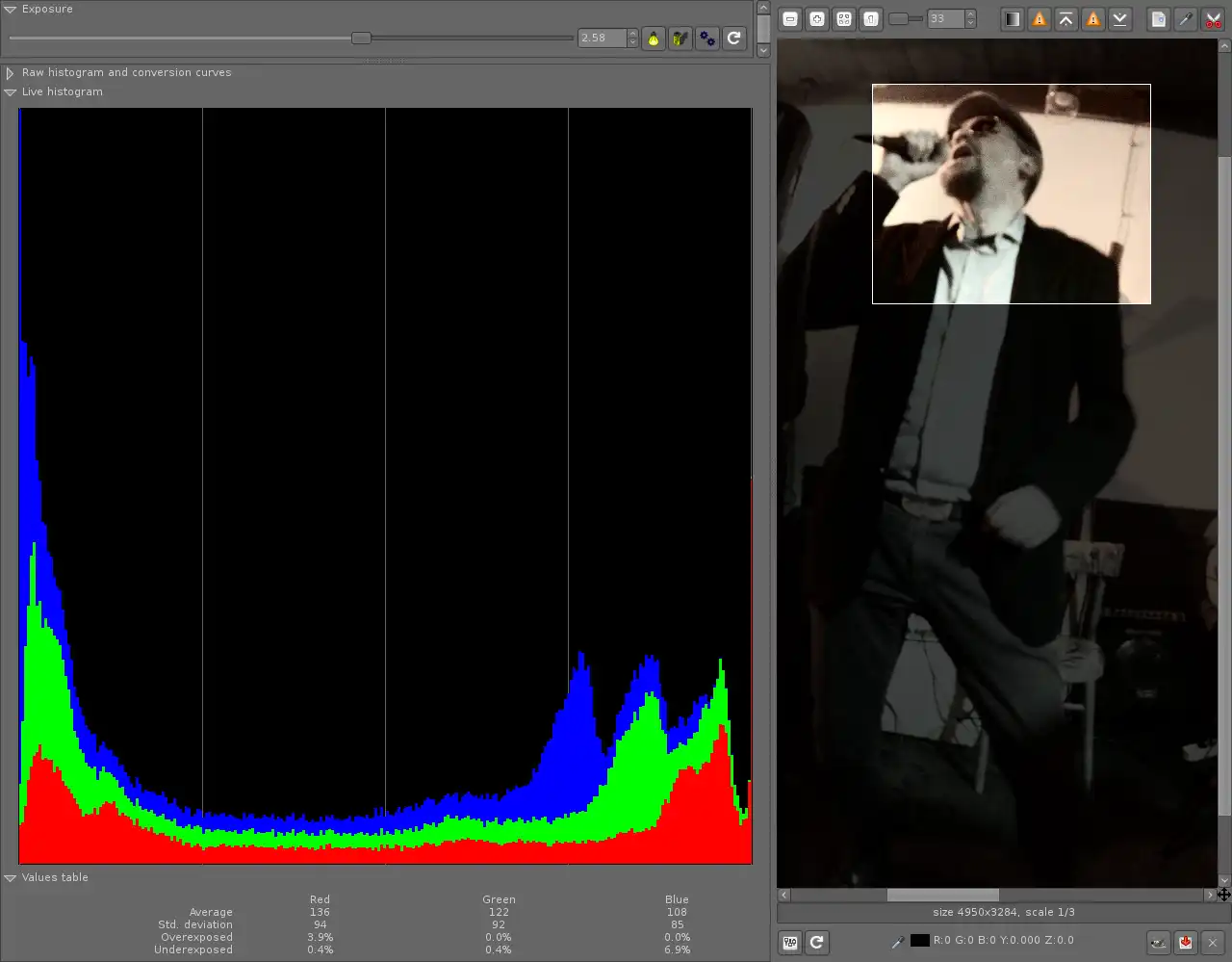
Task: Click the exposure value field showing 2.58
Action: pos(603,39)
